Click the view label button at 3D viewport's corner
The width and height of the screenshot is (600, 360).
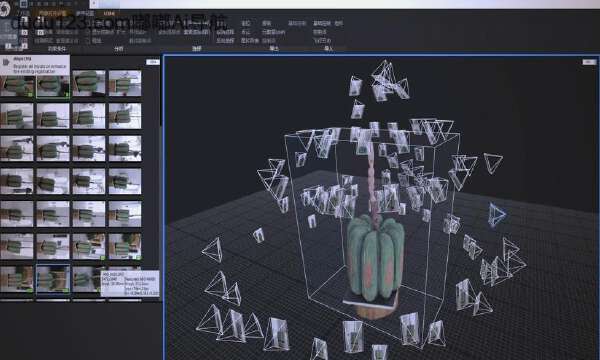[589, 62]
